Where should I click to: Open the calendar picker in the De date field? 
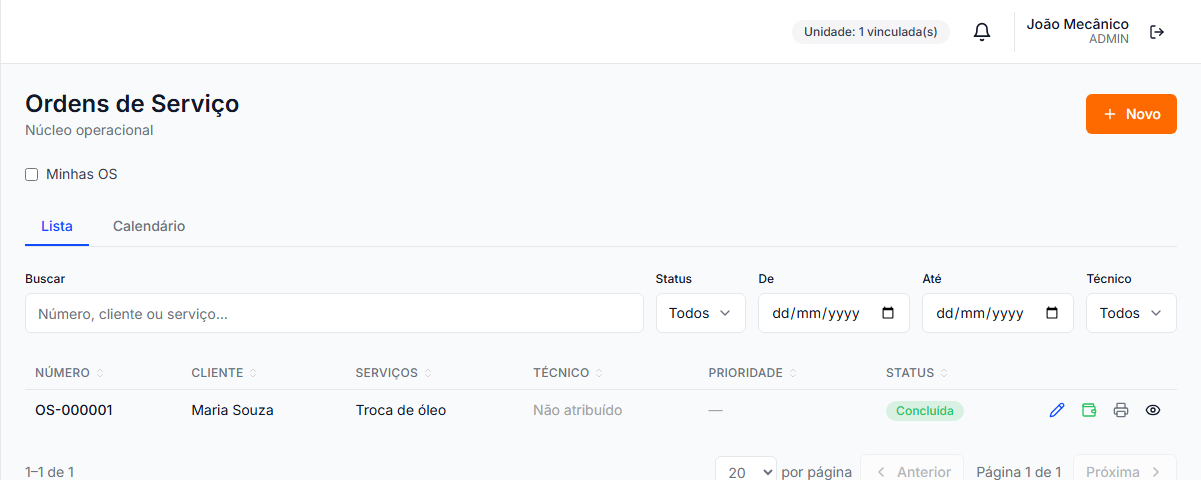(888, 313)
